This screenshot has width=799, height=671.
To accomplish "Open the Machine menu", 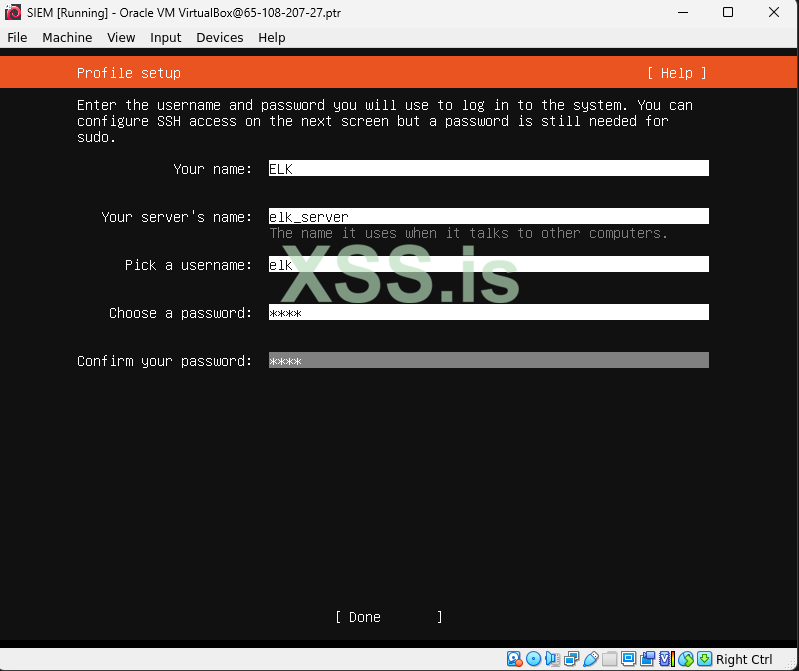I will point(67,38).
